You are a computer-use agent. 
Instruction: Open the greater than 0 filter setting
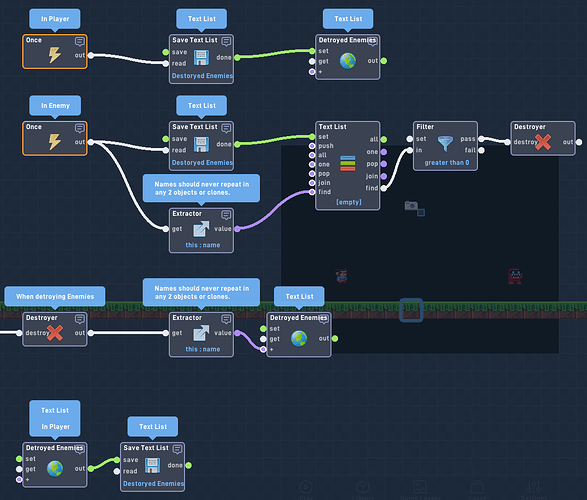tap(447, 163)
